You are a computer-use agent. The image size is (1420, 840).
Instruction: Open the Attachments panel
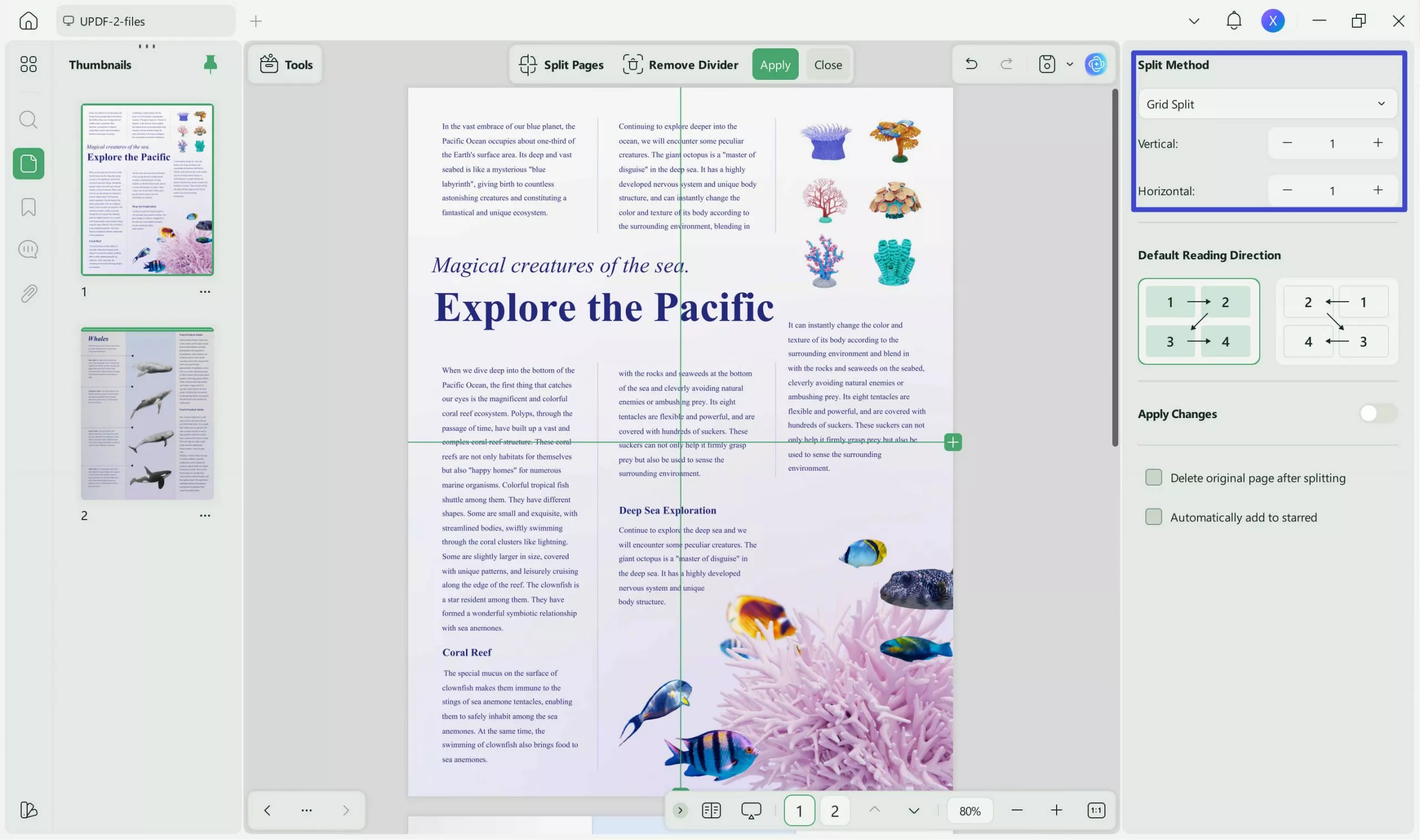(x=28, y=292)
